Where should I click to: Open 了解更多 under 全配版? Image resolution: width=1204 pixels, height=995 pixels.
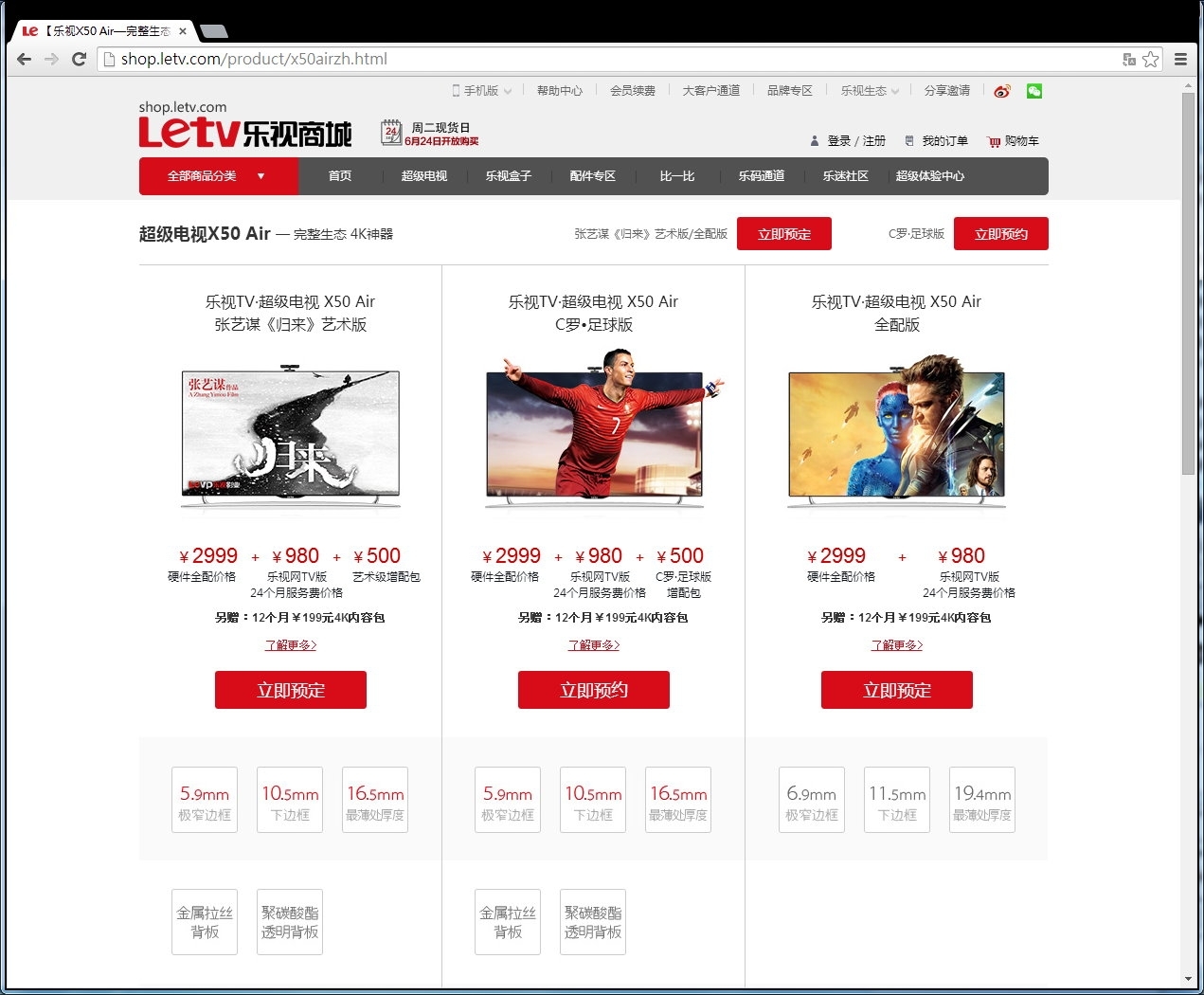(x=897, y=645)
